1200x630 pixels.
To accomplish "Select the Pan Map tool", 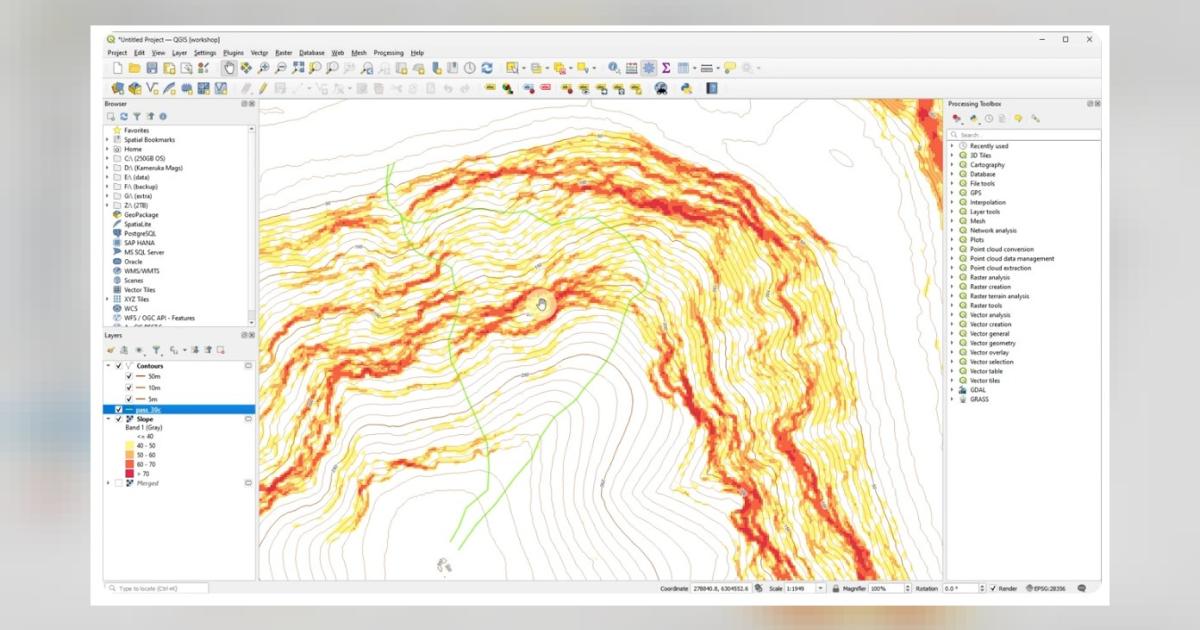I will click(228, 68).
